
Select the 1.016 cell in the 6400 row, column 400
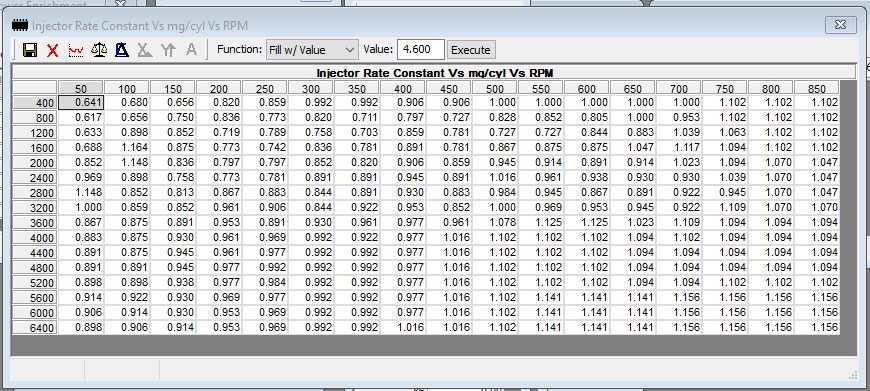pos(403,327)
